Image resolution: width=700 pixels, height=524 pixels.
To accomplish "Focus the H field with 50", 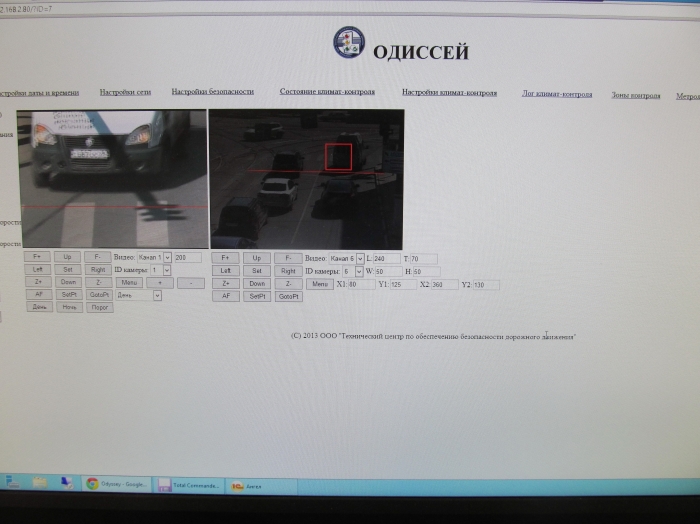I will (x=426, y=271).
